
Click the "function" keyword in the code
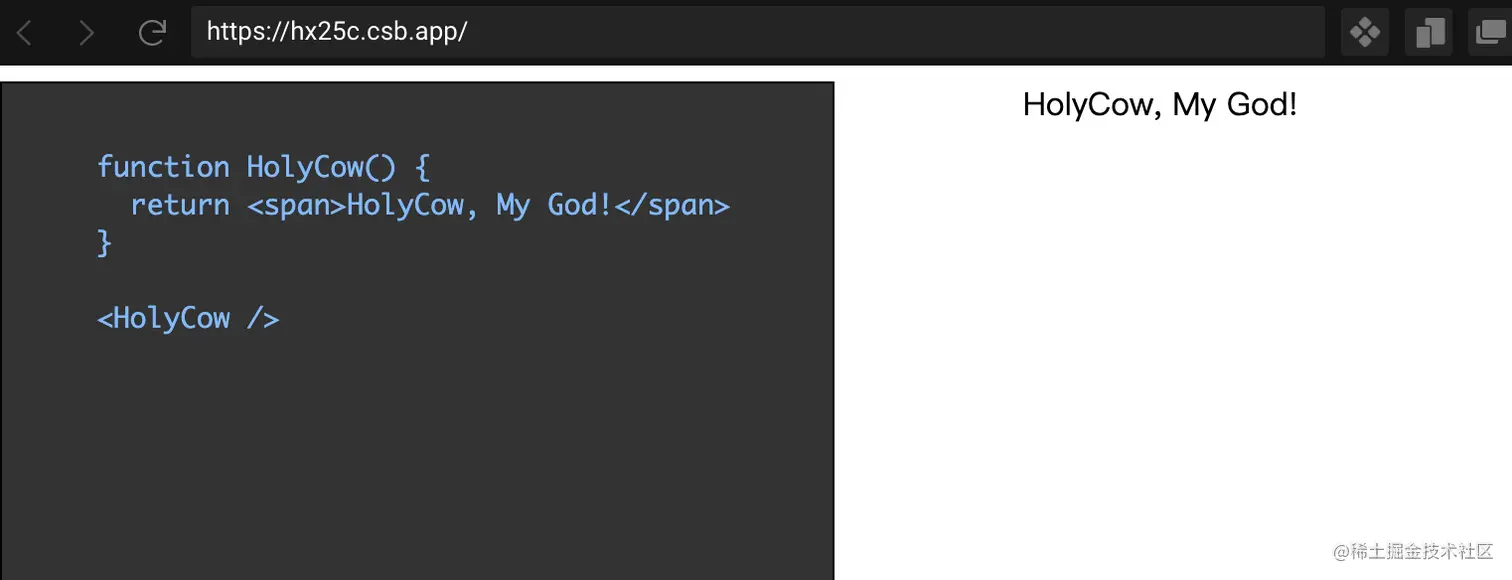tap(163, 166)
